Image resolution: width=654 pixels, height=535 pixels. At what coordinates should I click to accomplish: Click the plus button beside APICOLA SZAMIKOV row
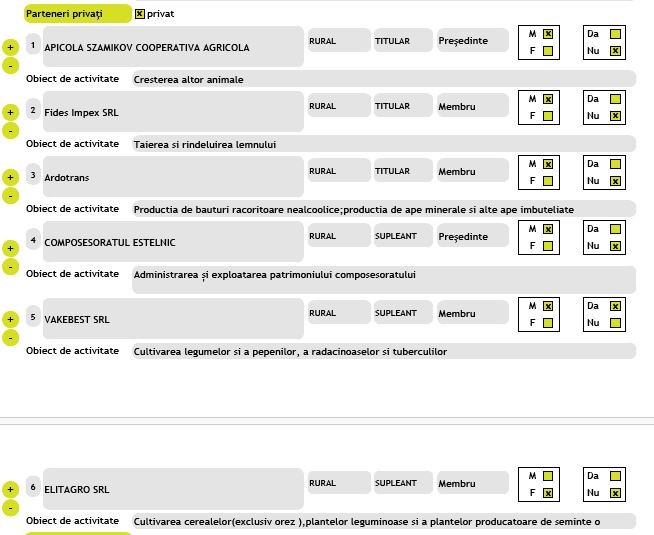[10, 47]
